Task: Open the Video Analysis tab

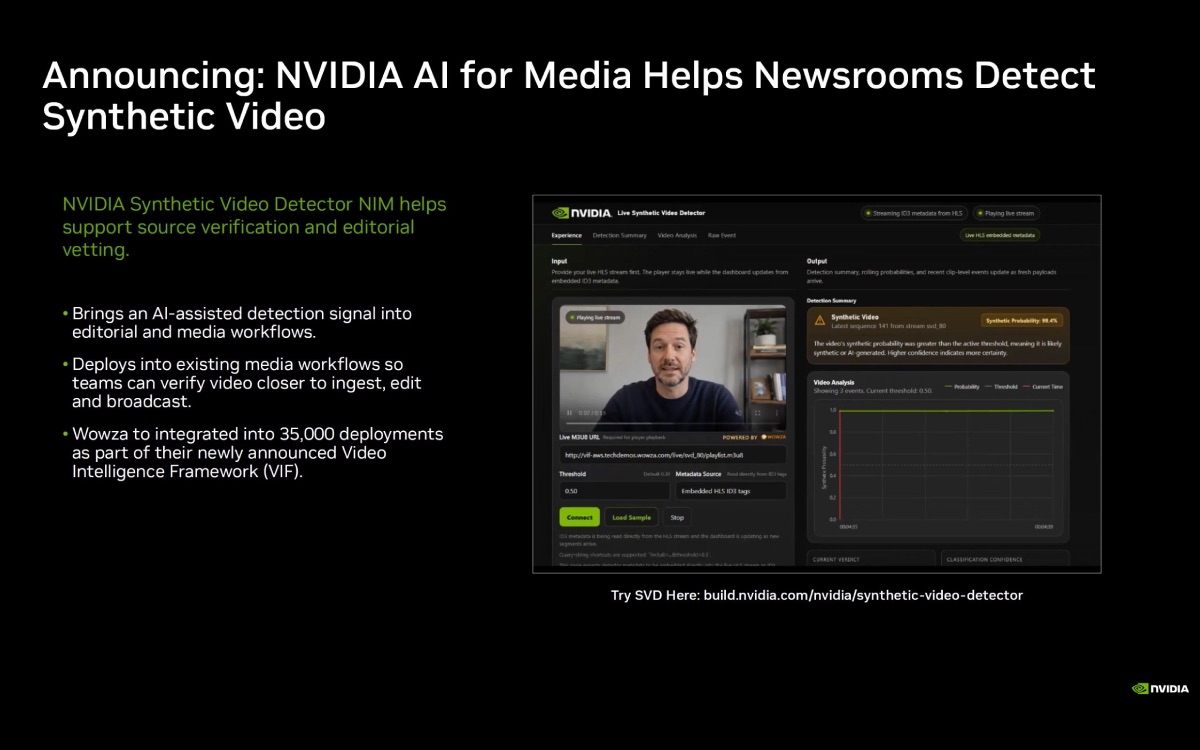Action: 677,235
